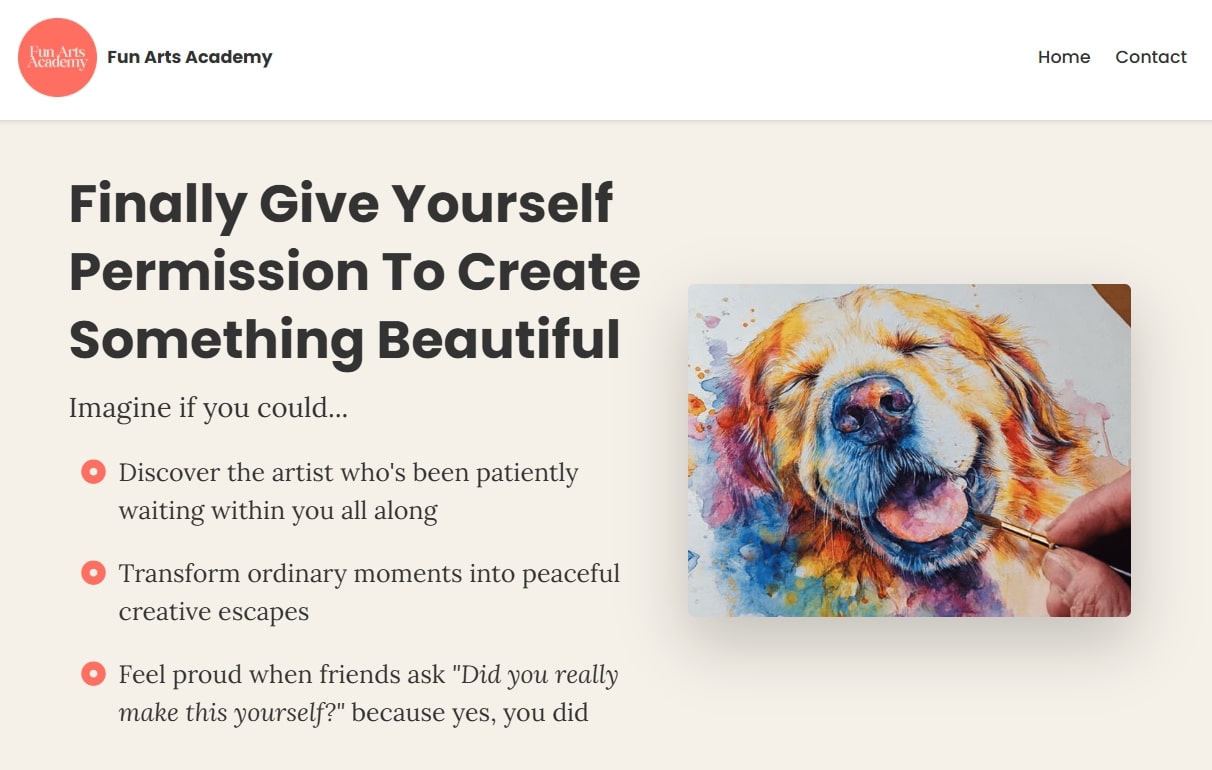Screen dimensions: 1212x770
Task: Click the Fun Arts Academy brand name text
Action: [190, 57]
